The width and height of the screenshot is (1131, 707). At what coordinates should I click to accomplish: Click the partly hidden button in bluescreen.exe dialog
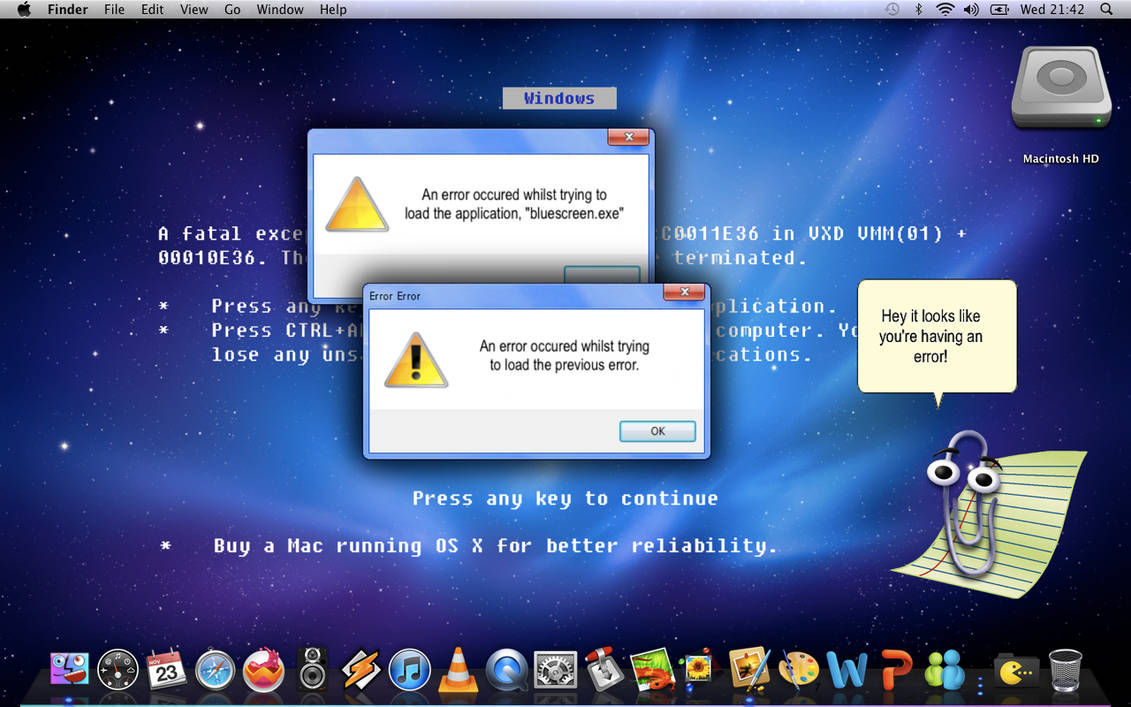pyautogui.click(x=602, y=274)
